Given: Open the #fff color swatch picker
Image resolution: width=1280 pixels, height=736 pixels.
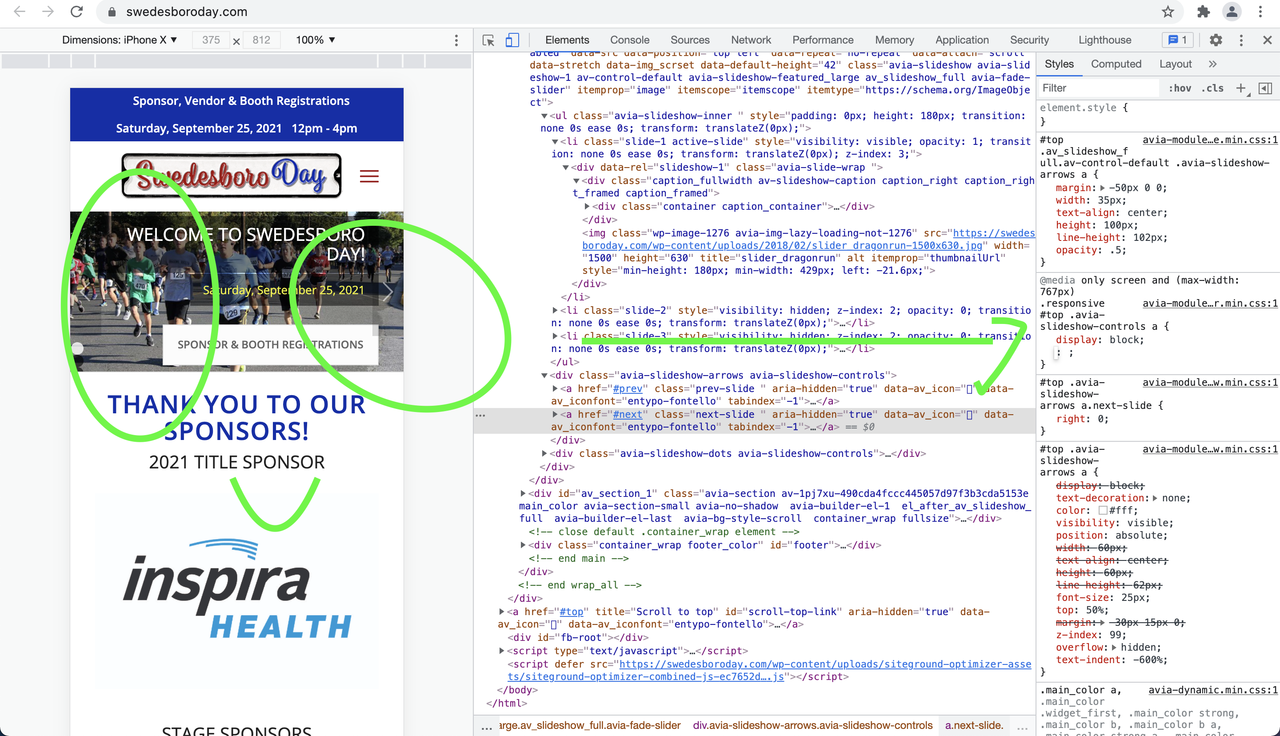Looking at the screenshot, I should [x=1102, y=511].
